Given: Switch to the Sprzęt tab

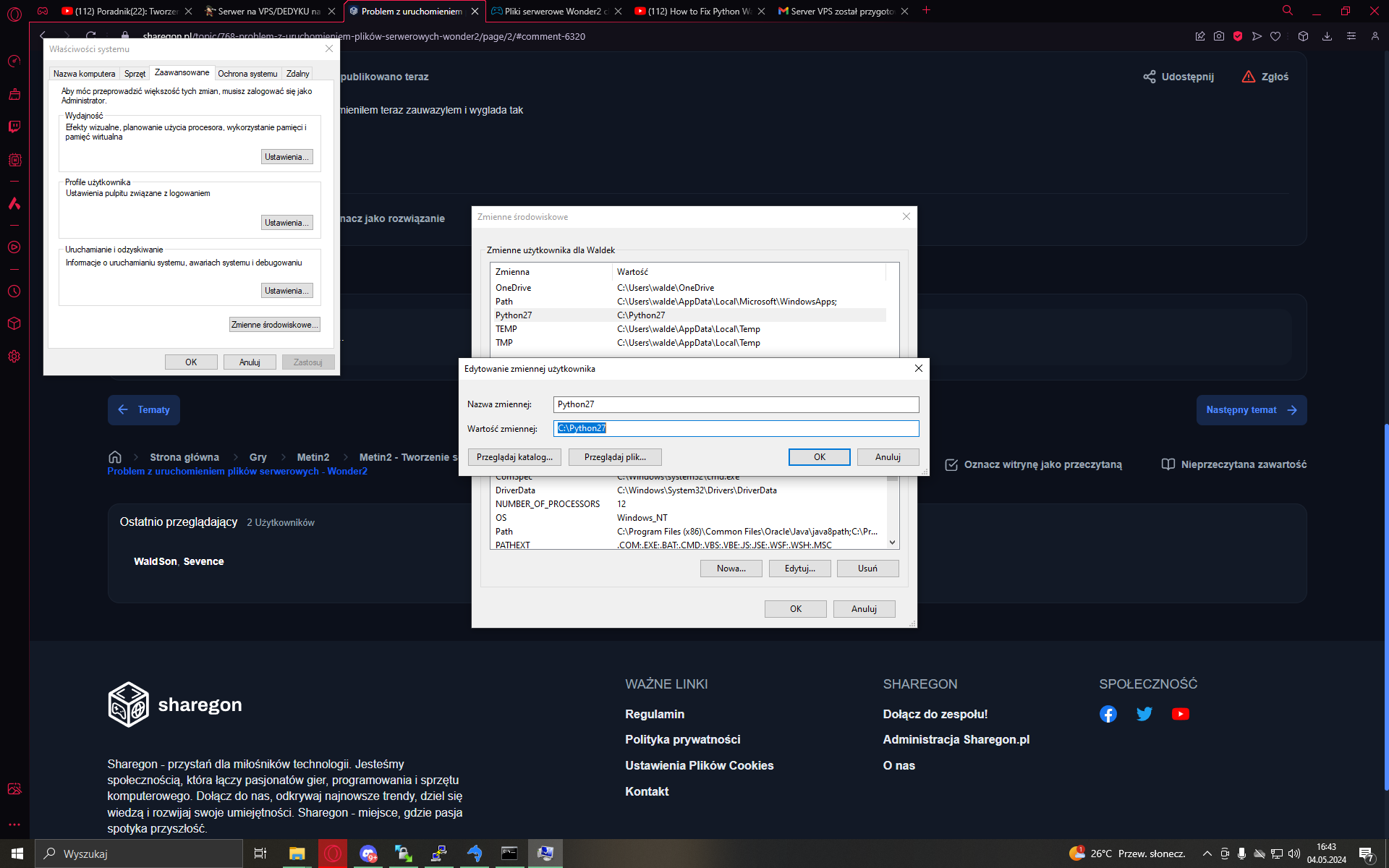Looking at the screenshot, I should coord(135,74).
